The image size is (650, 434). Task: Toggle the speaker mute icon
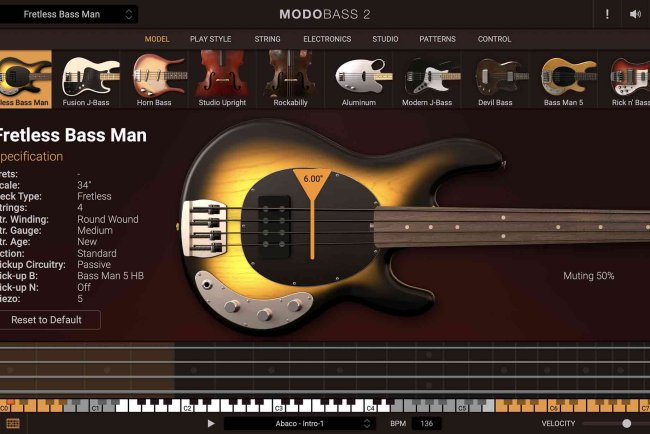click(635, 14)
